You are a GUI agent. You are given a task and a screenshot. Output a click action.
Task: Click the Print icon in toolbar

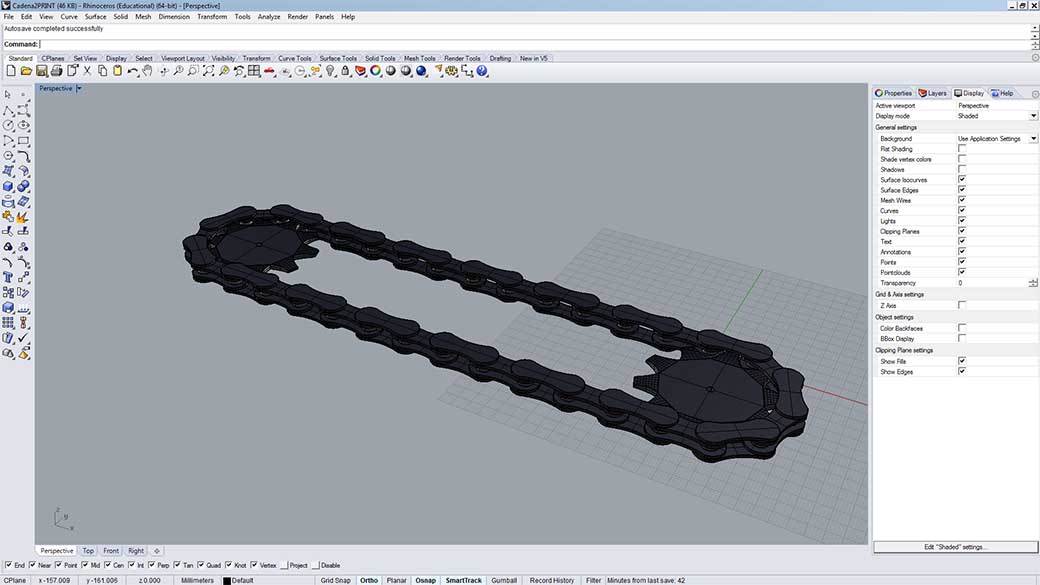point(56,71)
